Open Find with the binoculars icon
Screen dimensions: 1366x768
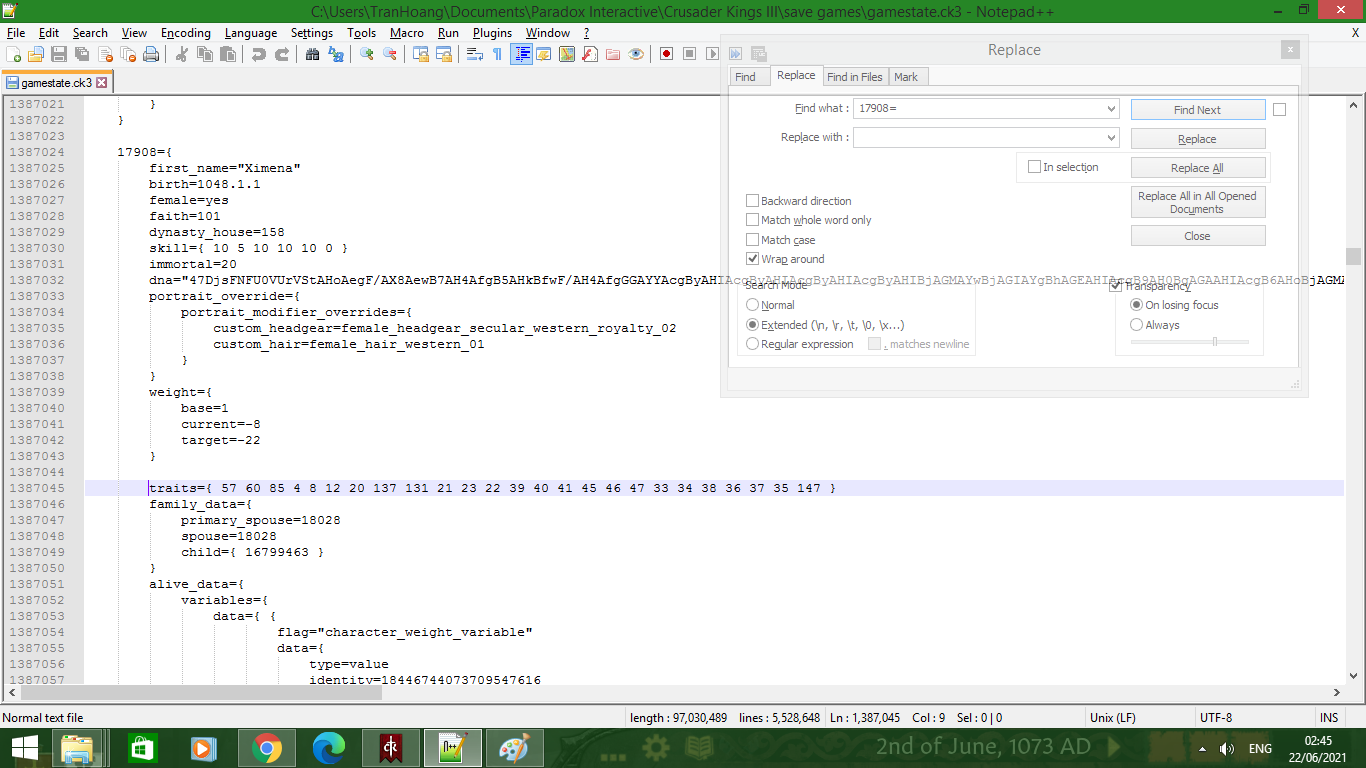pyautogui.click(x=313, y=54)
